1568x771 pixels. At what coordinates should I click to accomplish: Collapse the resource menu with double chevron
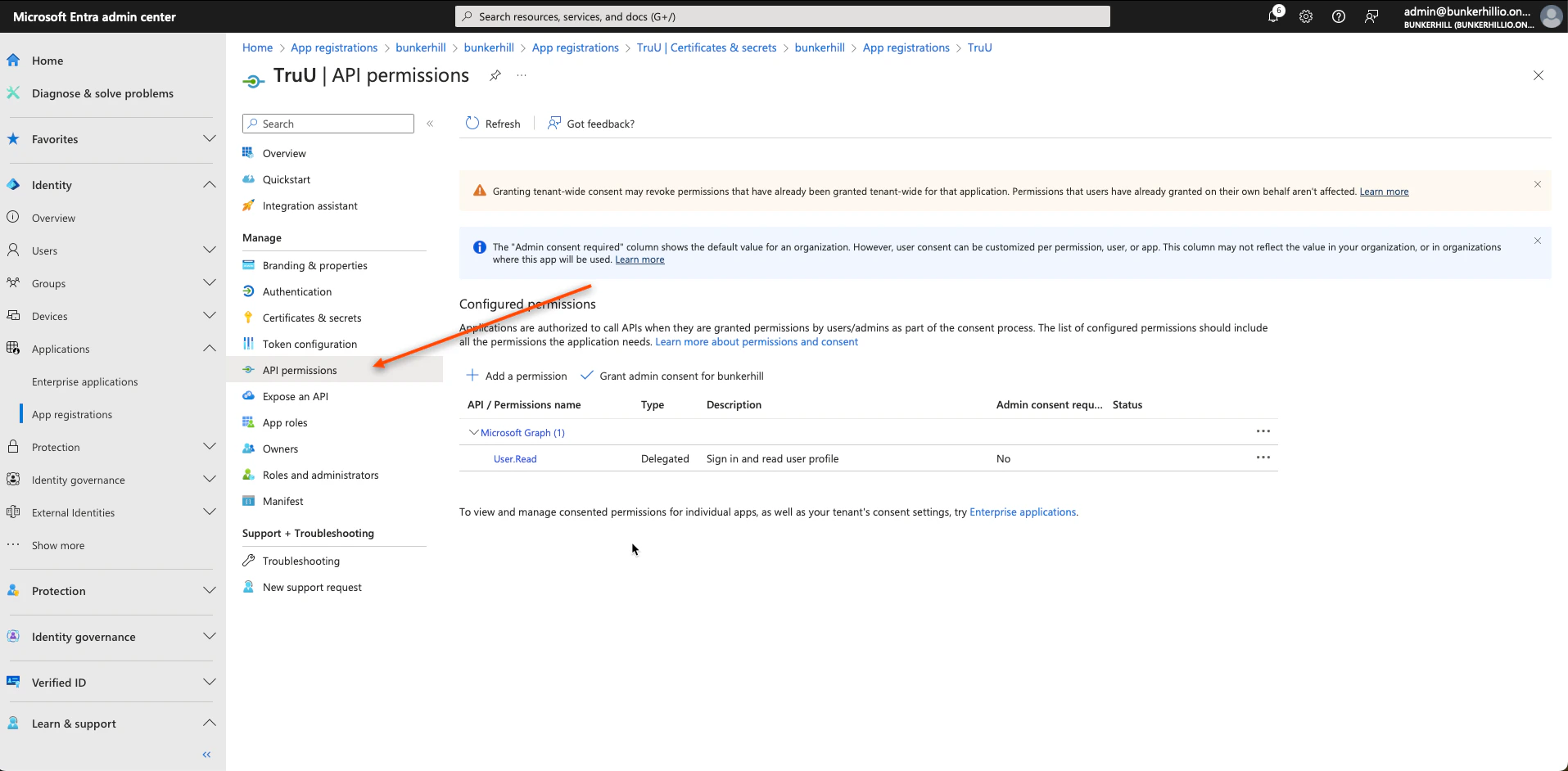pos(430,124)
